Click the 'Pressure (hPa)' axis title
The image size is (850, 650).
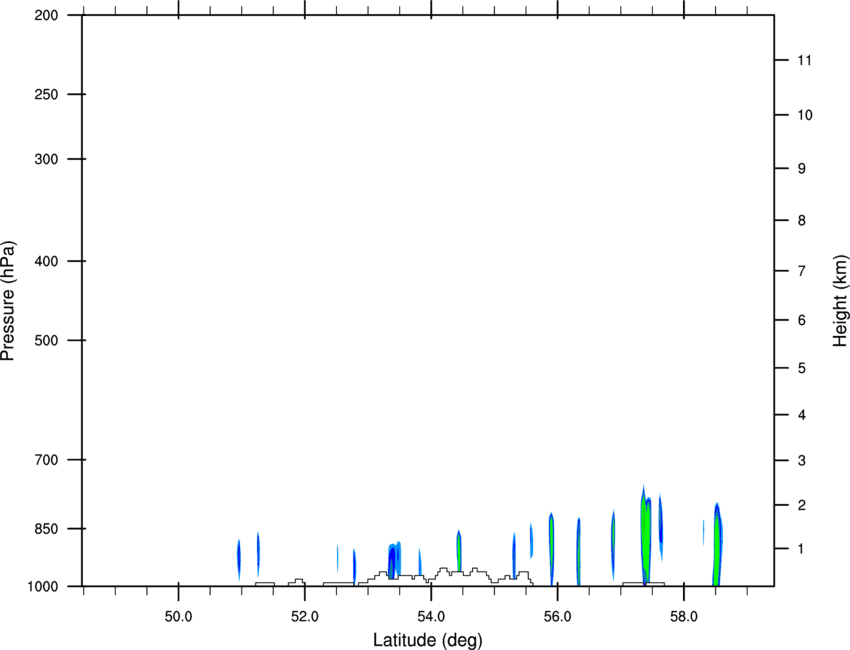(x=8, y=301)
